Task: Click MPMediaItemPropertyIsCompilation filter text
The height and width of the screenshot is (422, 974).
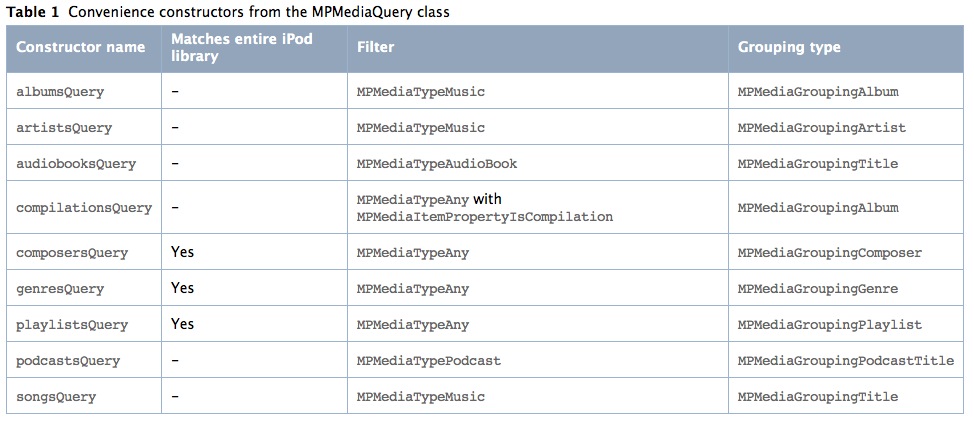Action: tap(485, 217)
